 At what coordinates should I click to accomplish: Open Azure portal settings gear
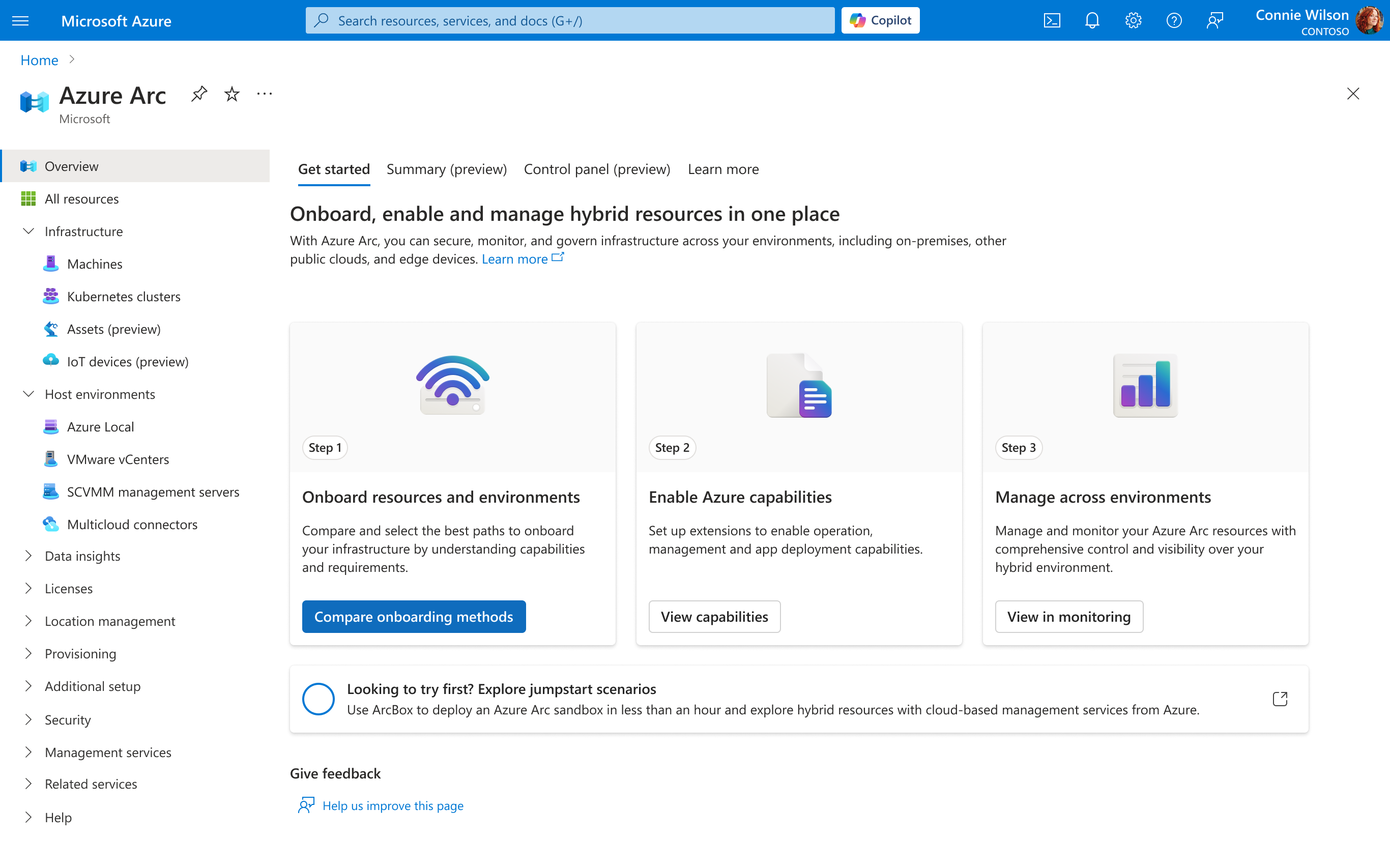1133,20
